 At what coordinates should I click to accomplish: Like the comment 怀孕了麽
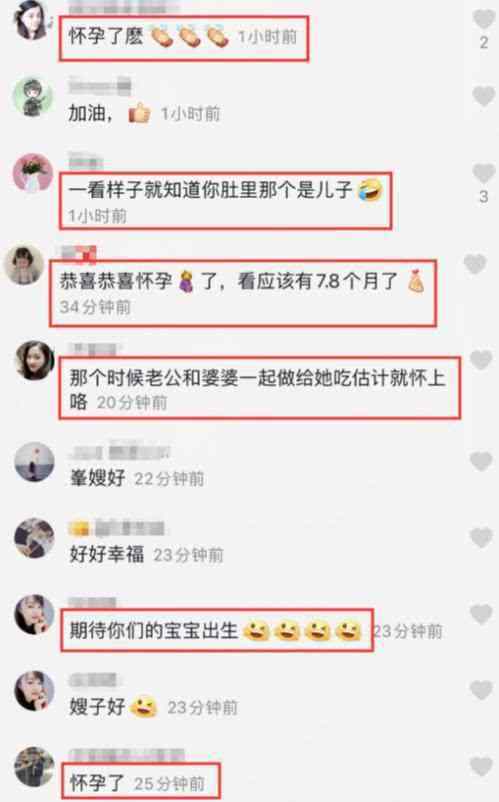483,19
